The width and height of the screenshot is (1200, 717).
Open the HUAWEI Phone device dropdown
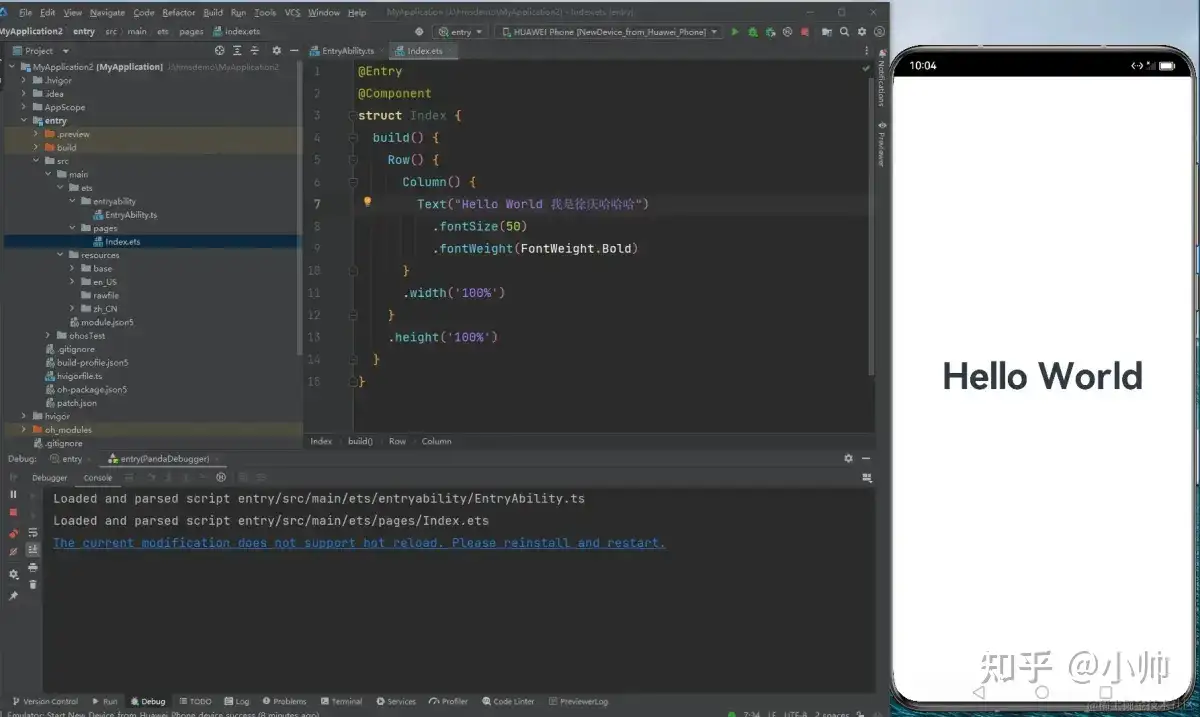pos(610,32)
